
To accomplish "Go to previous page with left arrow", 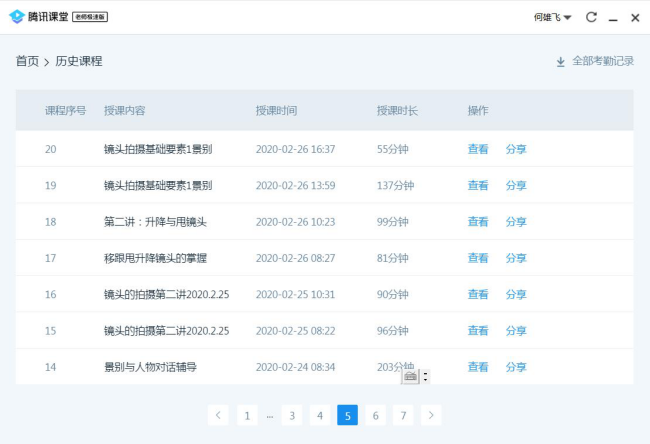I will point(219,415).
